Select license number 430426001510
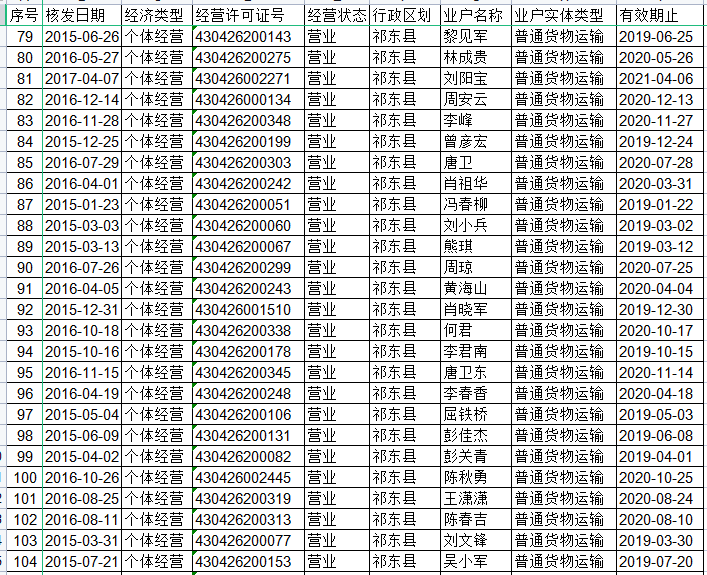This screenshot has height=575, width=707. 243,309
